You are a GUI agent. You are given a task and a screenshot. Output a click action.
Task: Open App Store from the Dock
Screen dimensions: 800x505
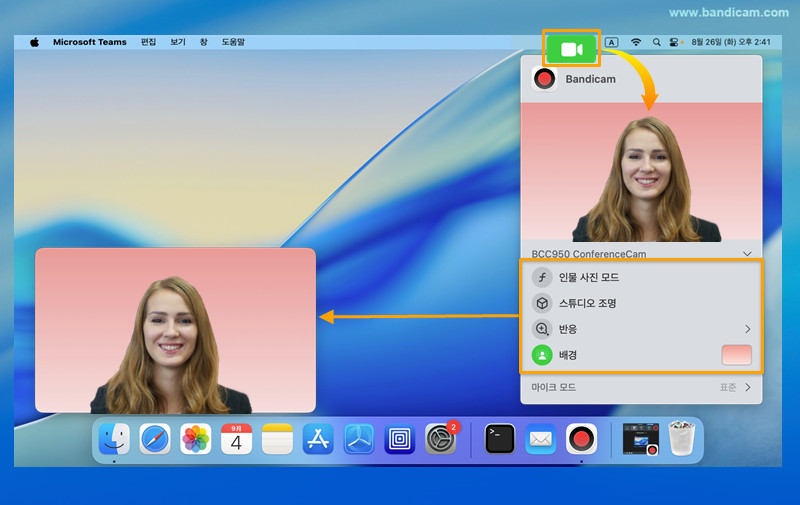point(318,439)
